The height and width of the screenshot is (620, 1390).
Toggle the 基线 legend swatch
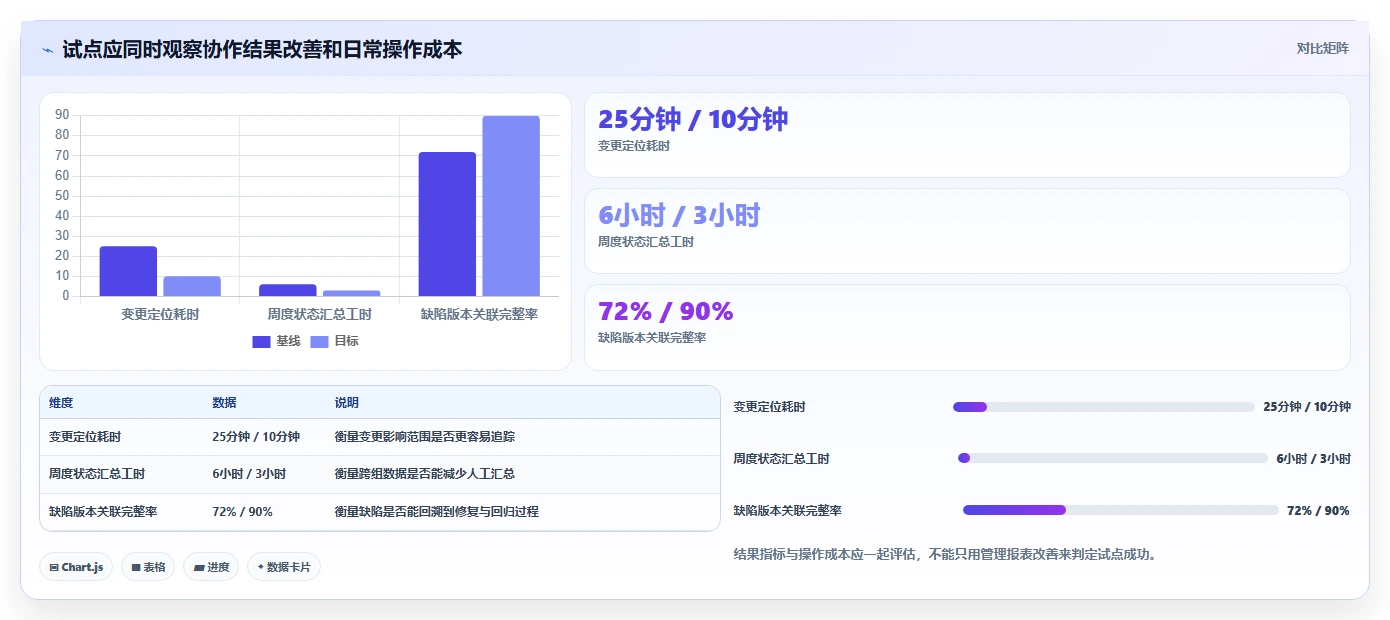tap(261, 341)
